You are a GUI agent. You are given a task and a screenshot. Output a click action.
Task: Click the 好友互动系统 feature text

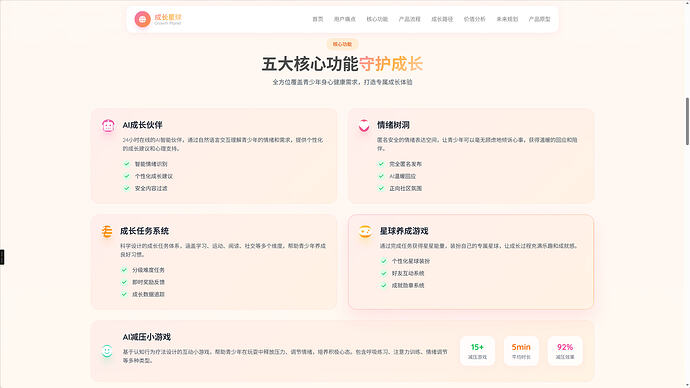point(408,273)
